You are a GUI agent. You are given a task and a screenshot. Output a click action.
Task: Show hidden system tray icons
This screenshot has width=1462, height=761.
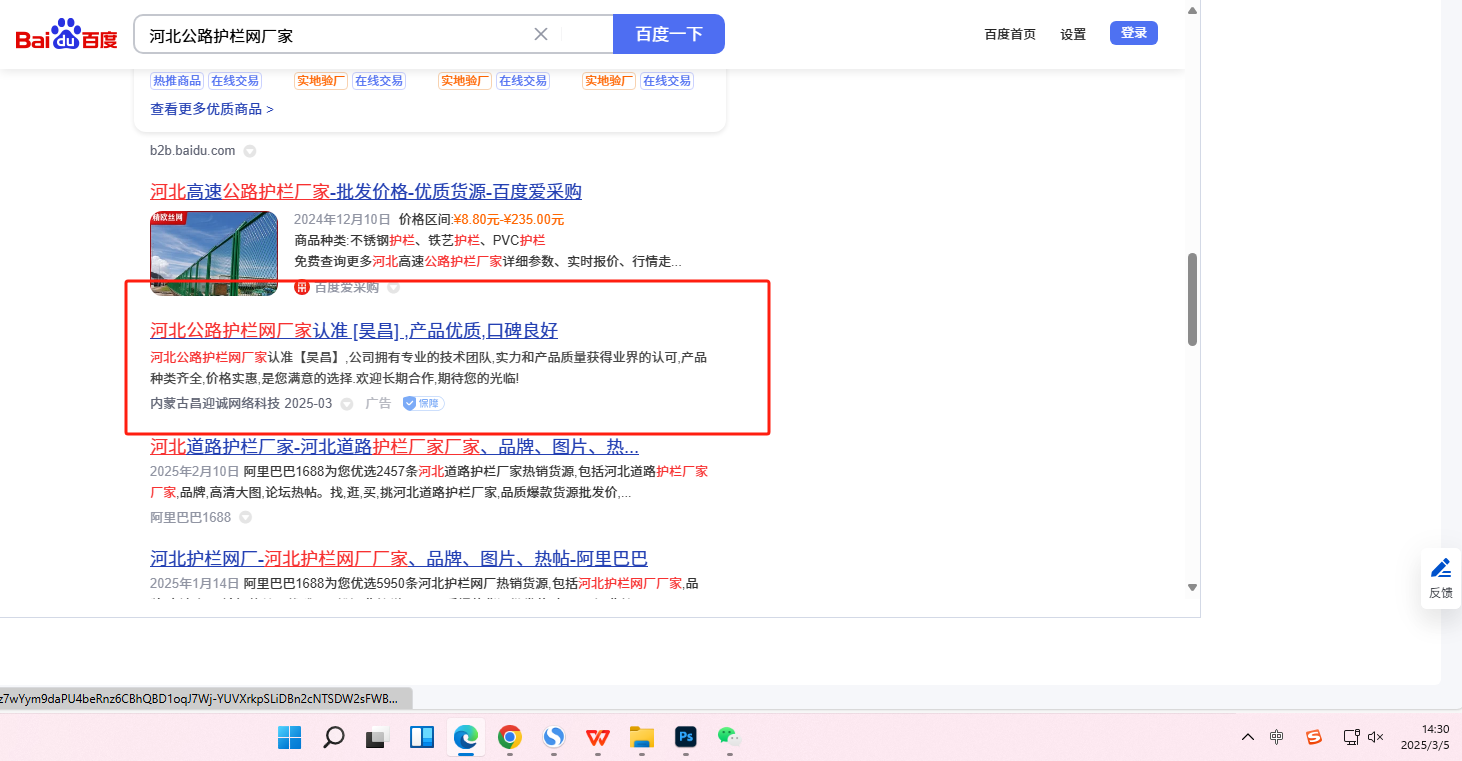[x=1247, y=737]
